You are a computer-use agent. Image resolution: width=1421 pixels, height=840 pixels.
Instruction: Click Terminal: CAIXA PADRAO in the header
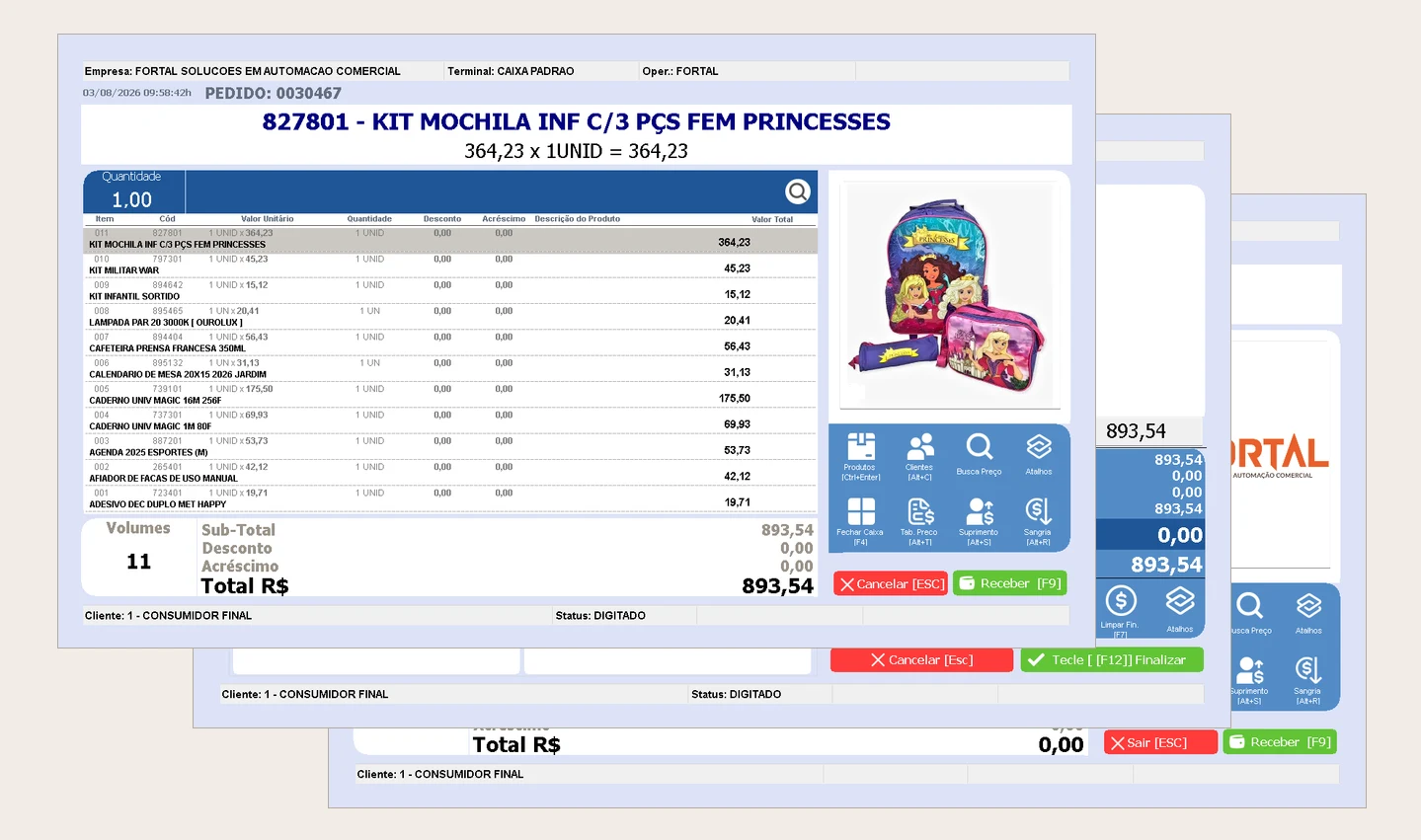point(511,71)
